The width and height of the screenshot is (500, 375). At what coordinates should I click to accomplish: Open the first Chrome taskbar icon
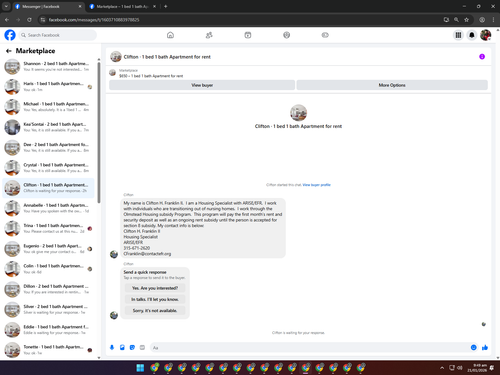[154, 368]
